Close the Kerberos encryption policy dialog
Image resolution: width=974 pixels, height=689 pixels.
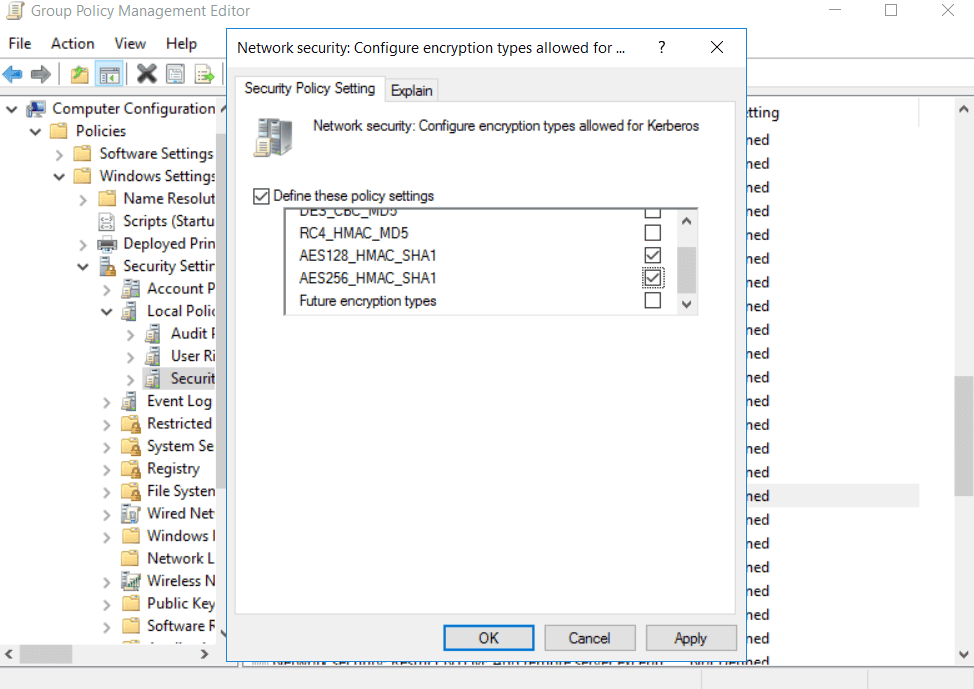click(x=717, y=47)
